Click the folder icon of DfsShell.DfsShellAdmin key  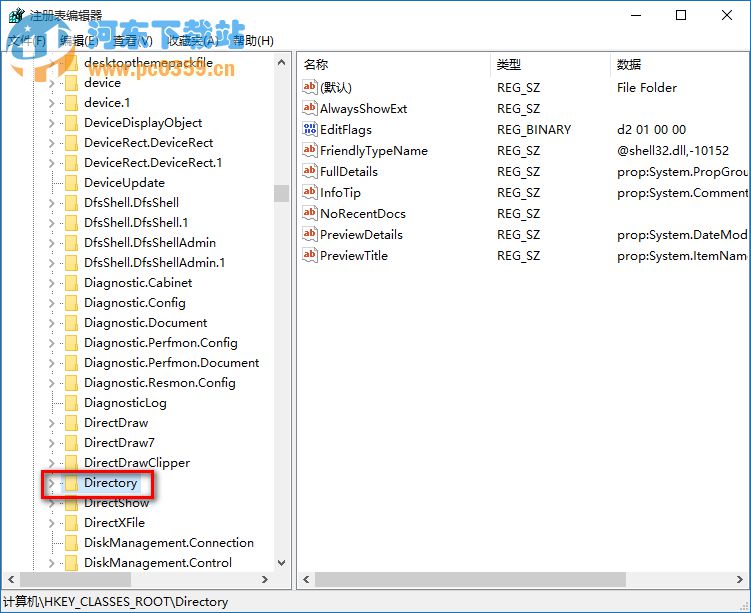click(71, 243)
